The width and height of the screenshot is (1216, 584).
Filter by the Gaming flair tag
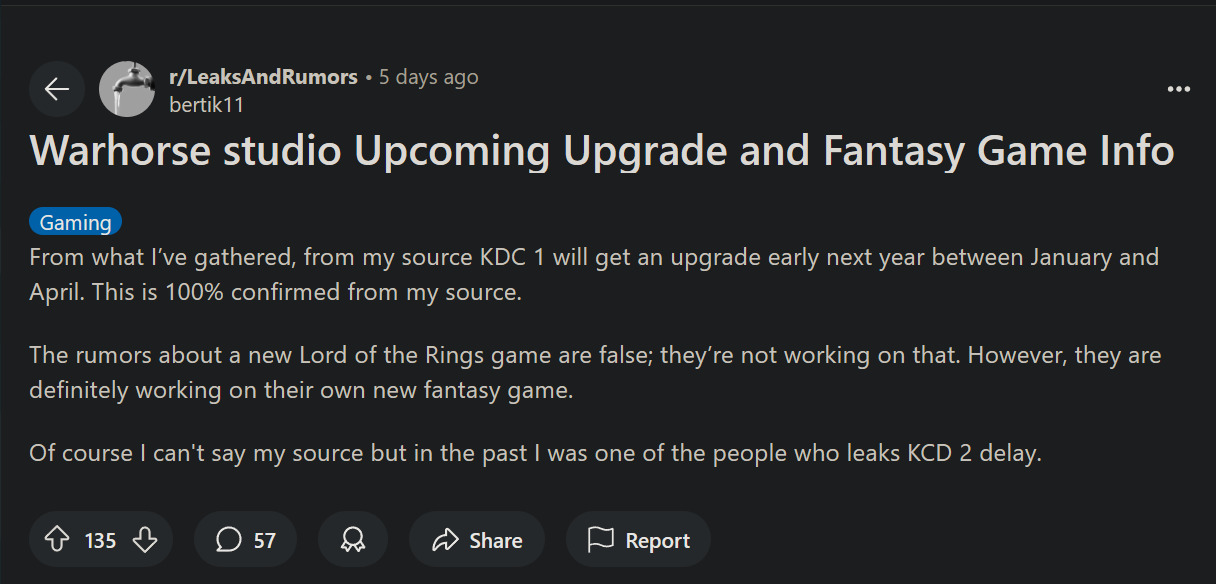click(76, 222)
